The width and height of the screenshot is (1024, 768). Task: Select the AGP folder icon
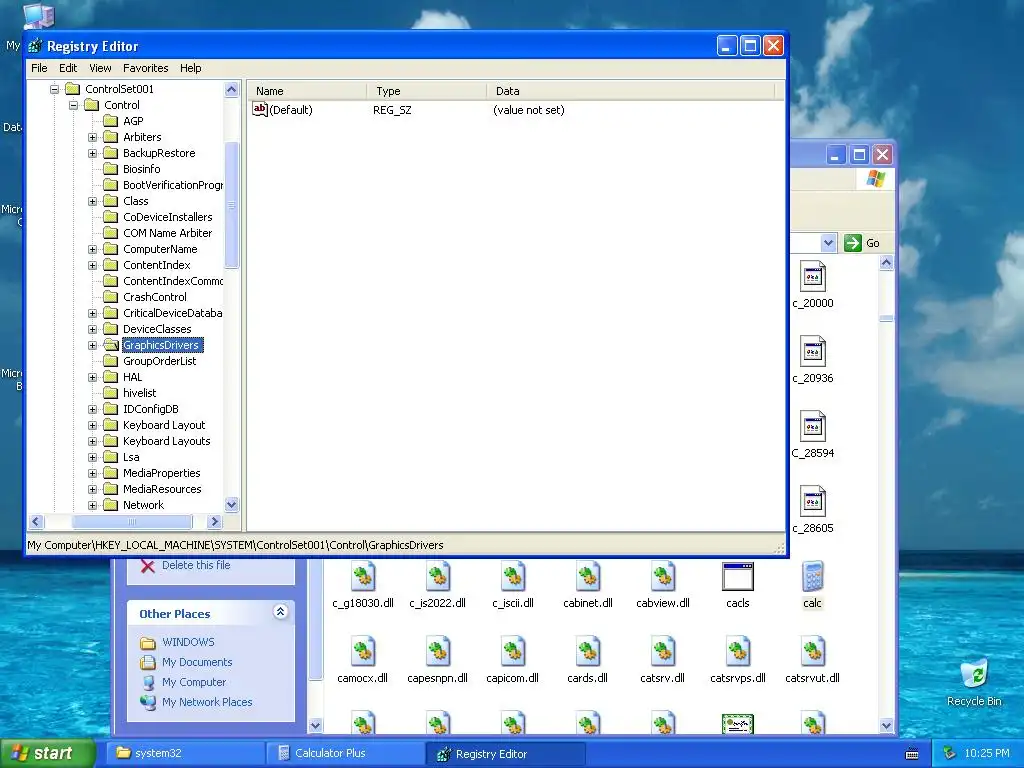click(x=111, y=121)
